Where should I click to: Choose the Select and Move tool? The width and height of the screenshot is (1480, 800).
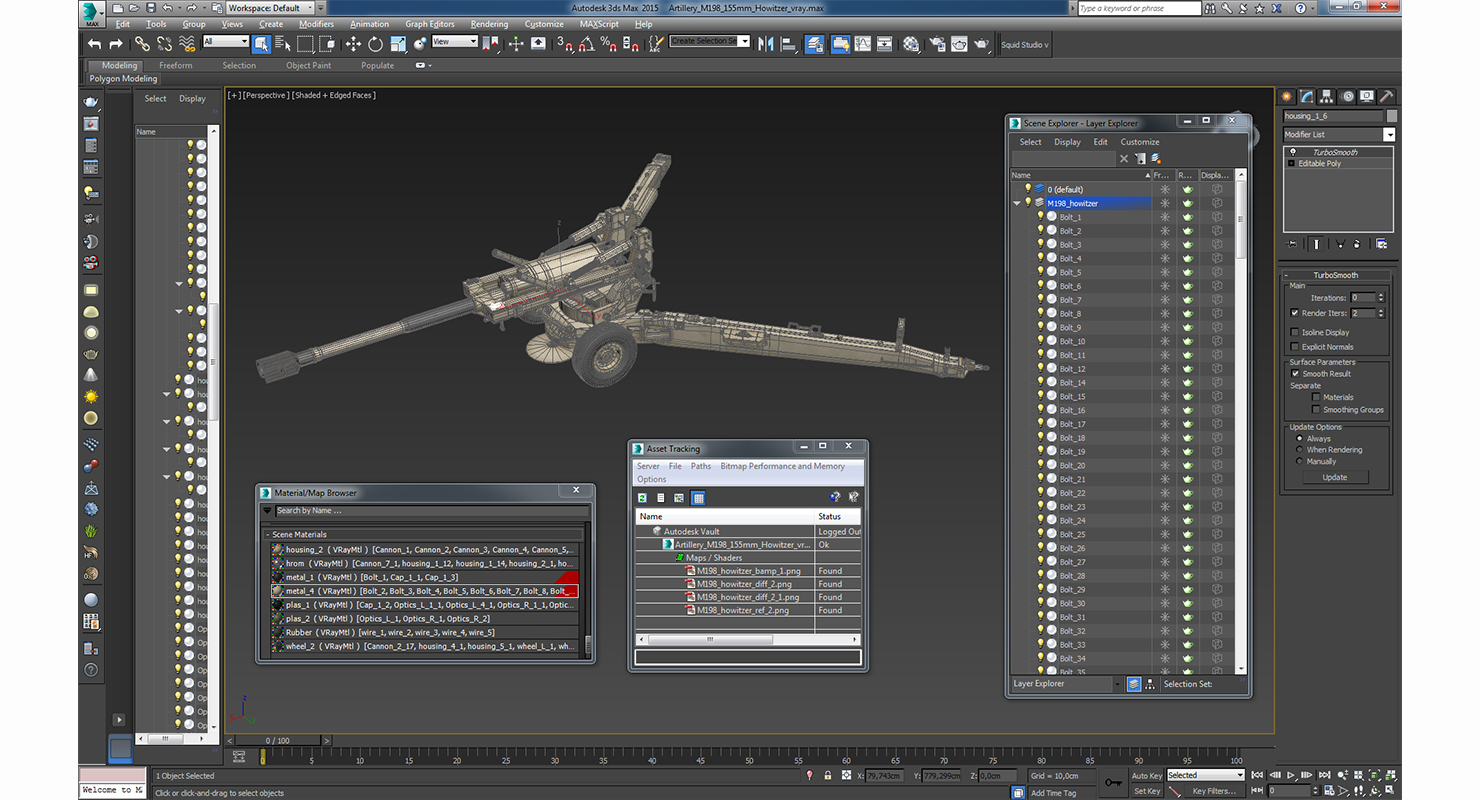pos(353,44)
